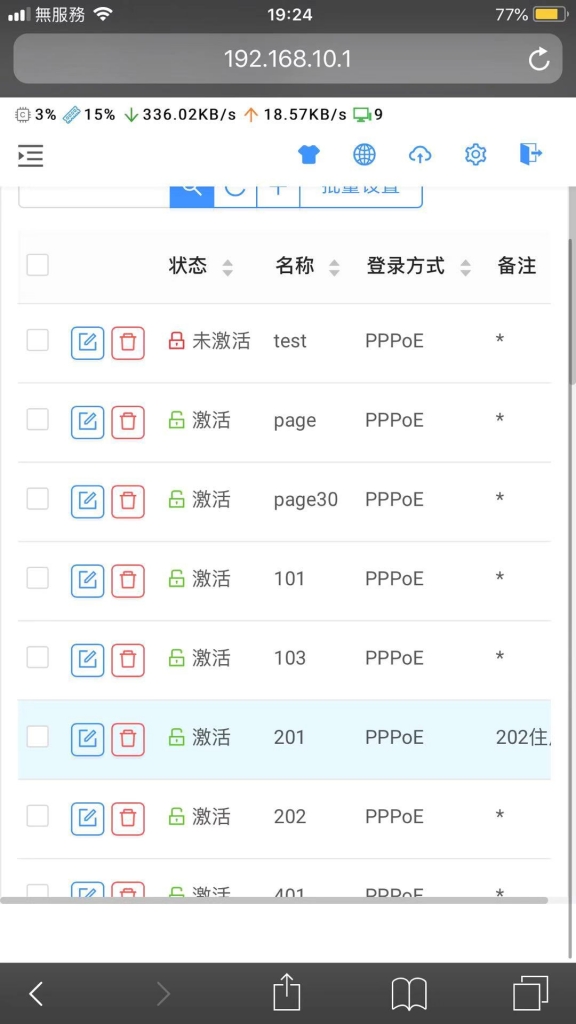This screenshot has width=576, height=1024.
Task: Sort by 状态 column arrows
Action: pos(227,267)
